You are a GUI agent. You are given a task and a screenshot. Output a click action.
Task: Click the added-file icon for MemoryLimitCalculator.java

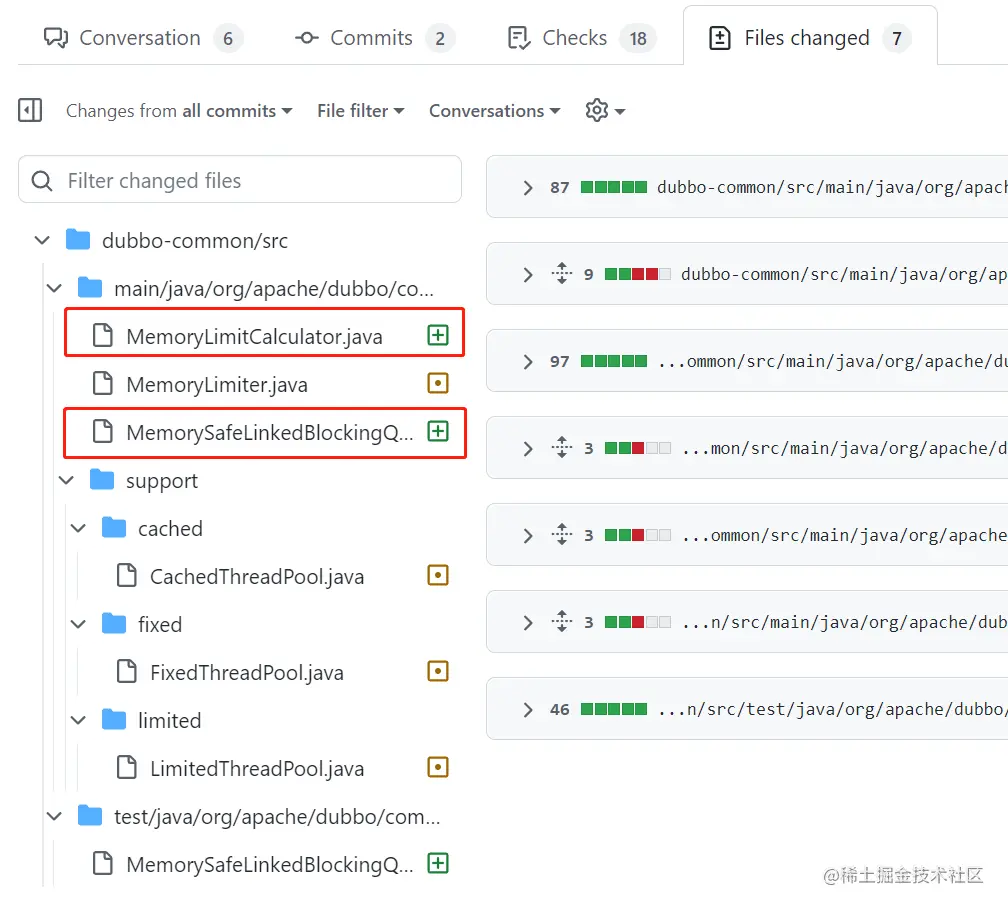click(438, 335)
